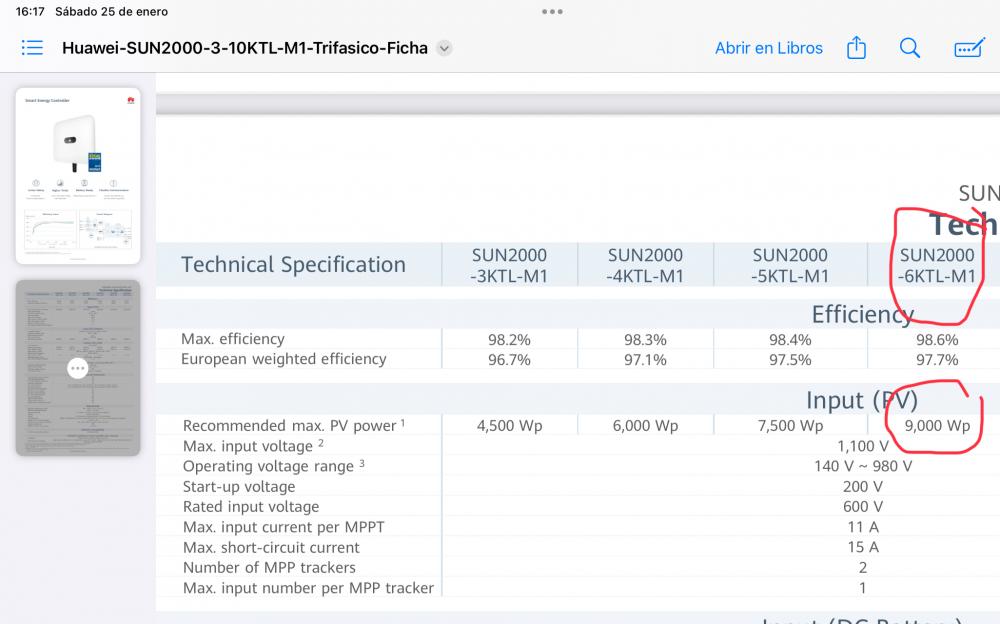Click the Operating voltage range label
The height and width of the screenshot is (624, 1000).
[x=273, y=466]
